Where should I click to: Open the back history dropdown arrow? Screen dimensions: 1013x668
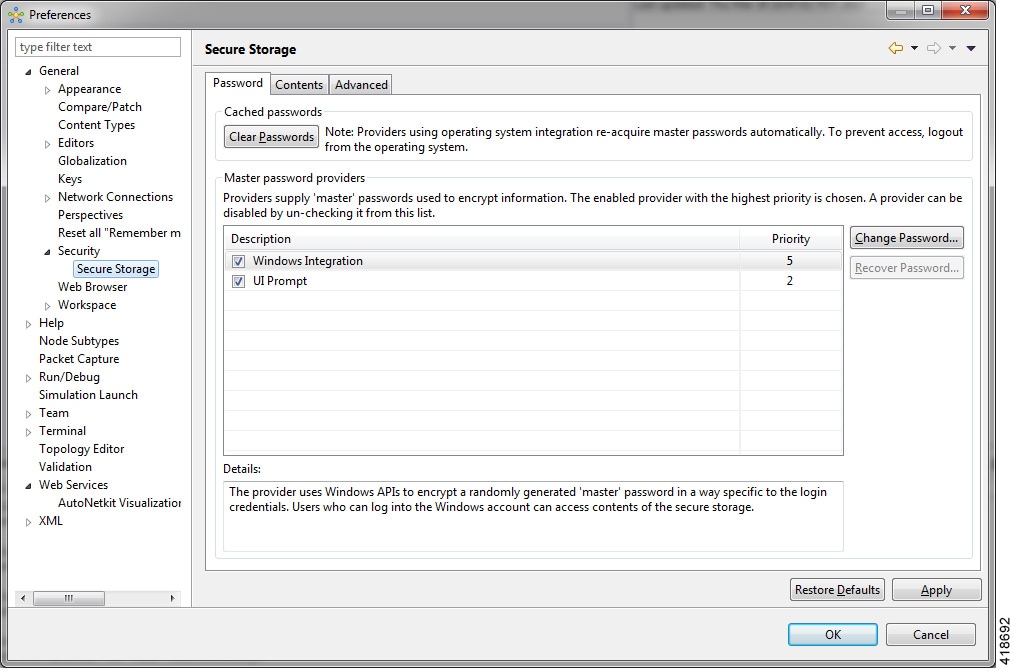914,48
